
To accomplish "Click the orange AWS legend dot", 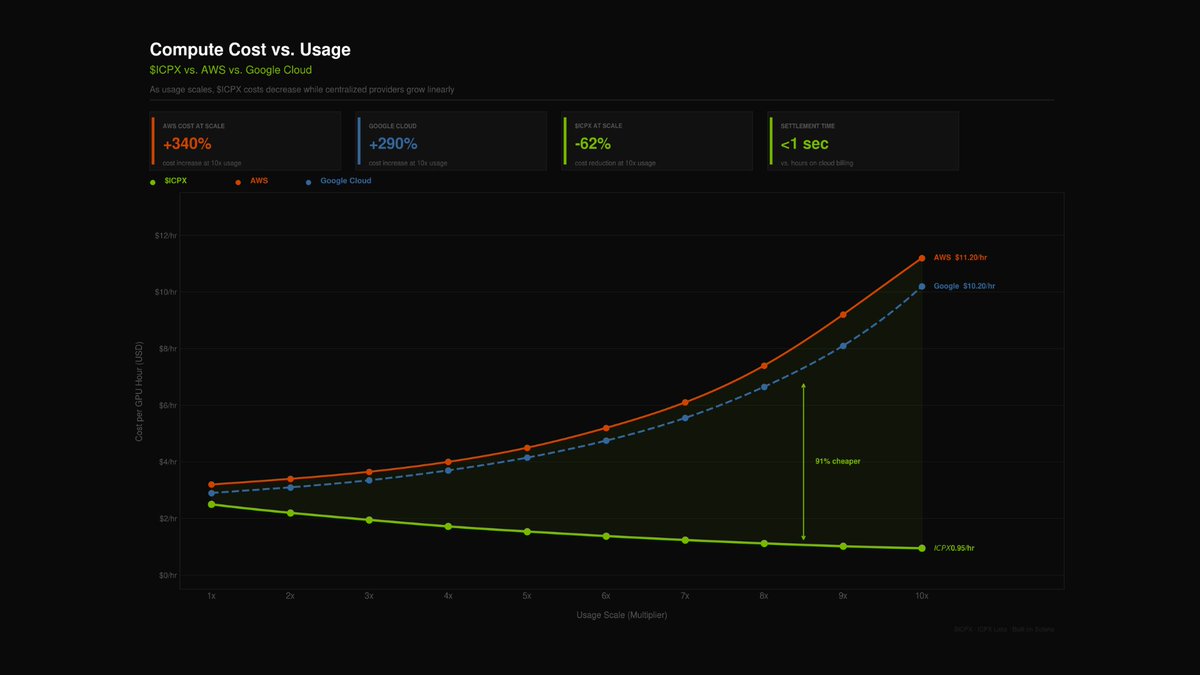I will point(238,182).
